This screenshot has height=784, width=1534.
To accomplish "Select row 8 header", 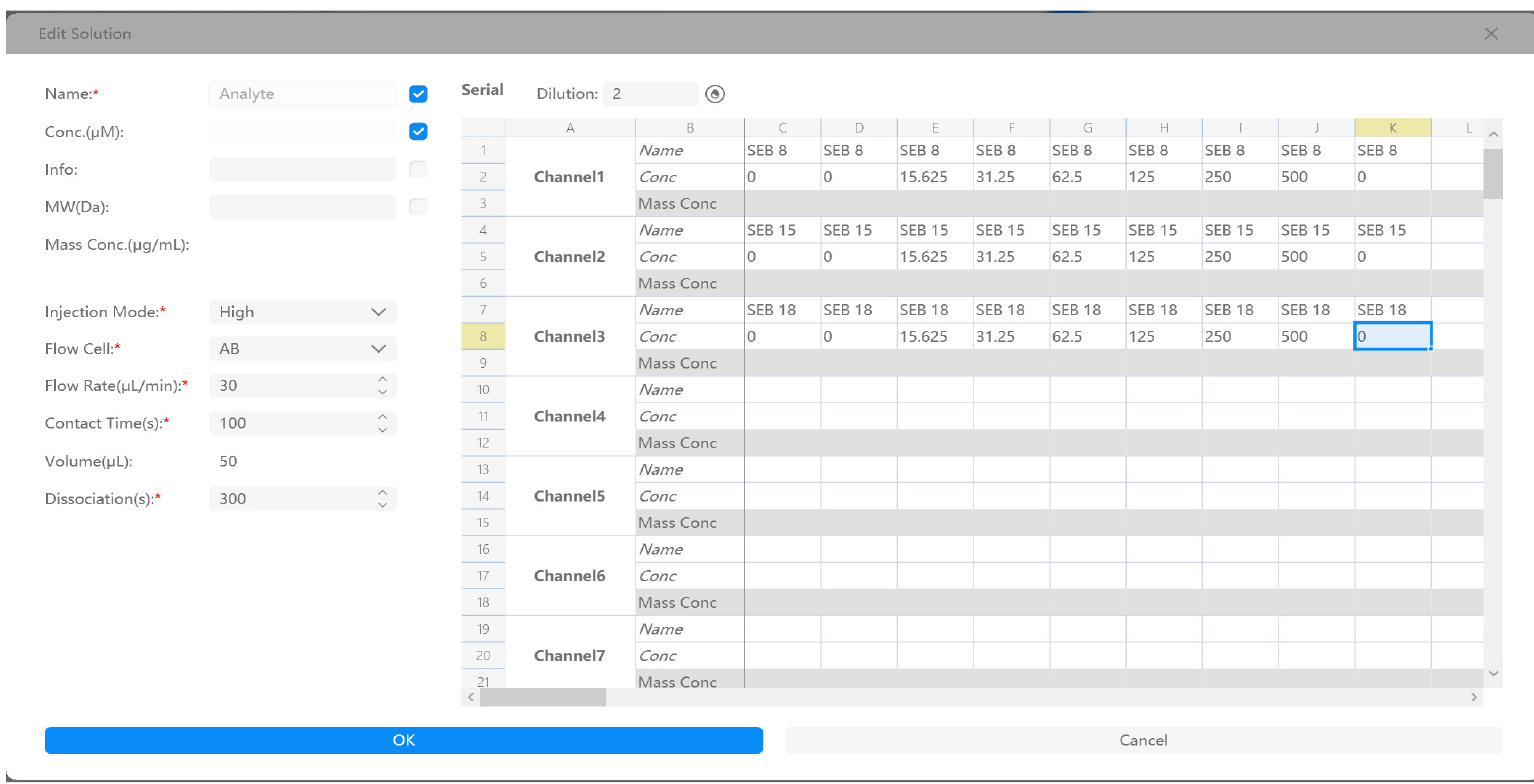I will coord(483,337).
